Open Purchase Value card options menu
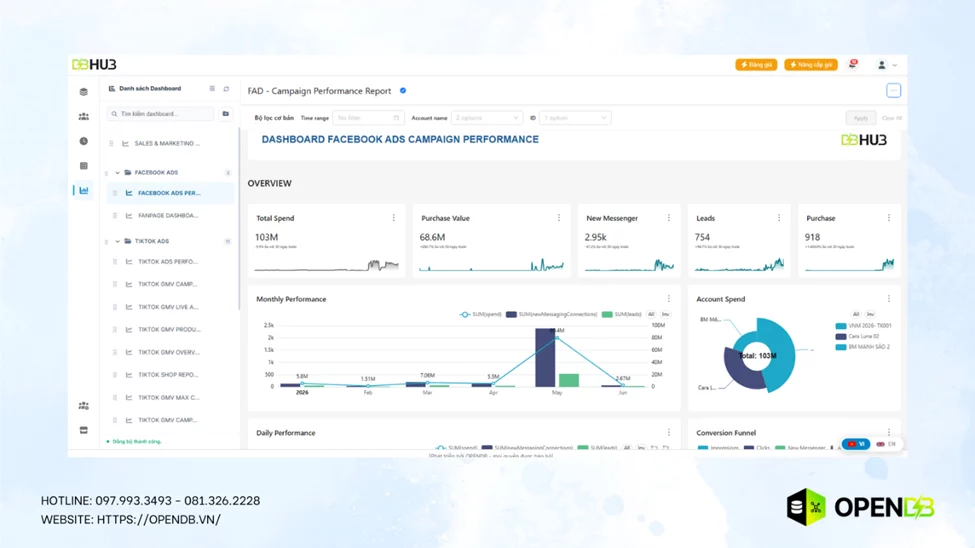This screenshot has height=548, width=975. point(559,218)
